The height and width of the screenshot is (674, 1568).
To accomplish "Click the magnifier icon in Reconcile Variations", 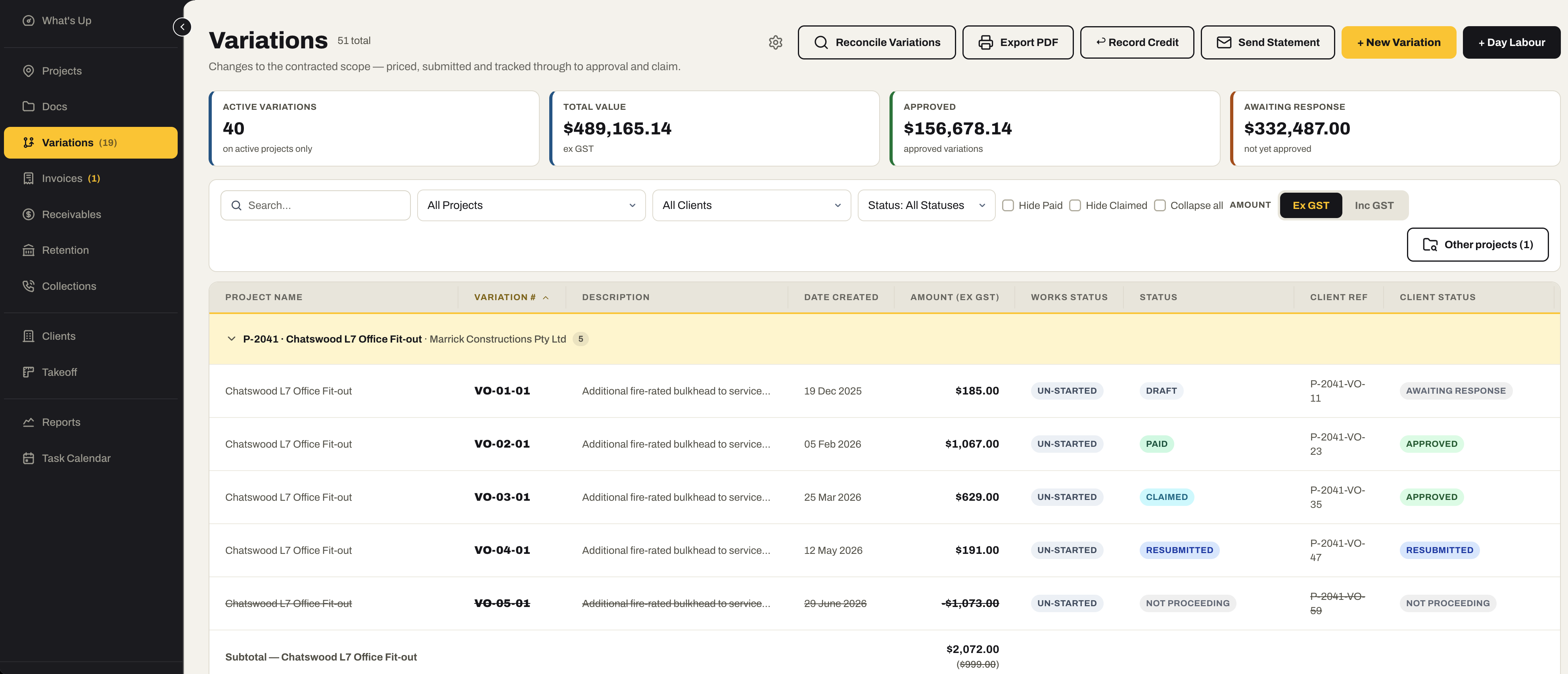I will (820, 42).
